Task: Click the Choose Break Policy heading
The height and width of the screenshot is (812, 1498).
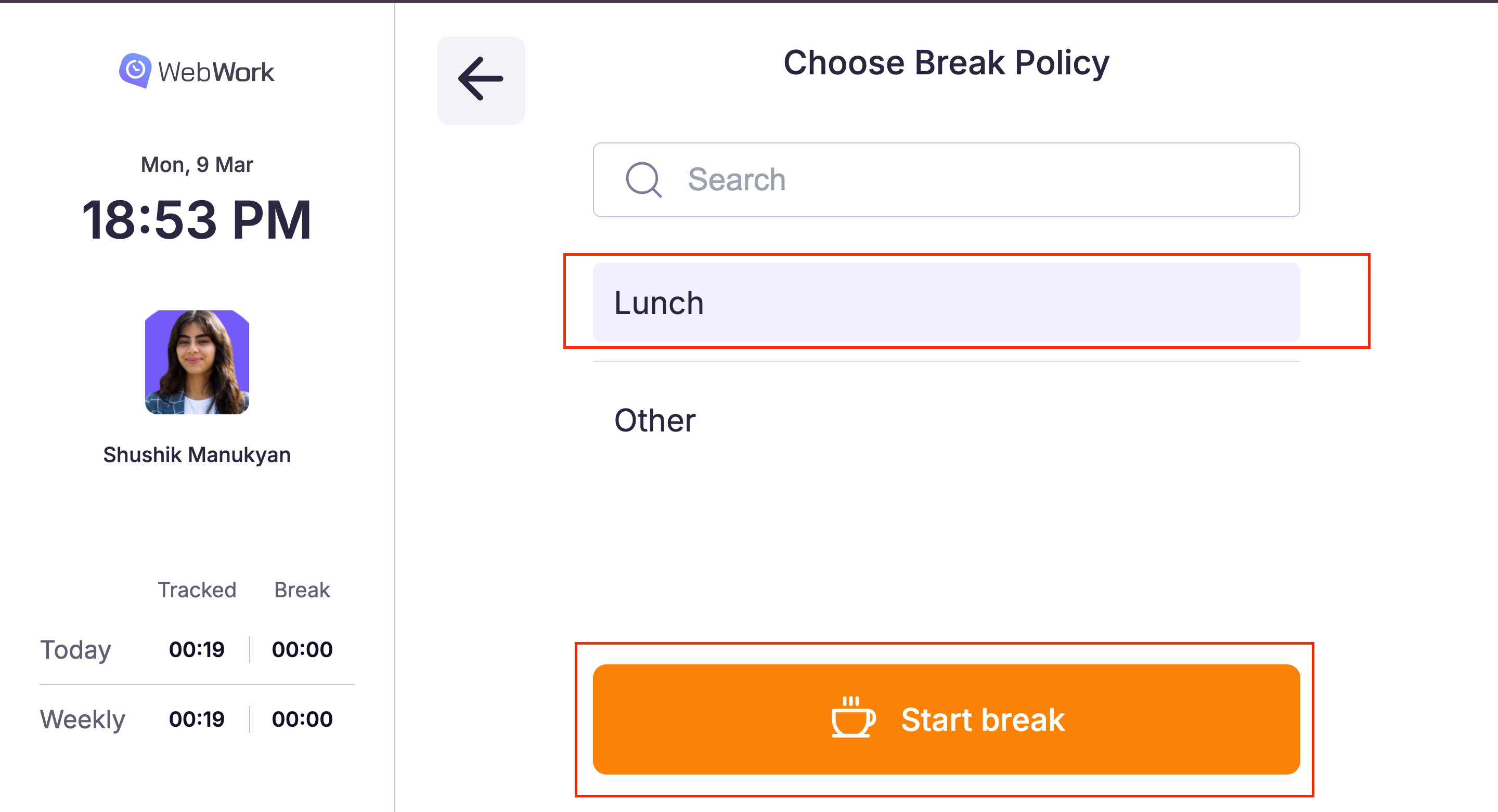Action: click(x=946, y=63)
